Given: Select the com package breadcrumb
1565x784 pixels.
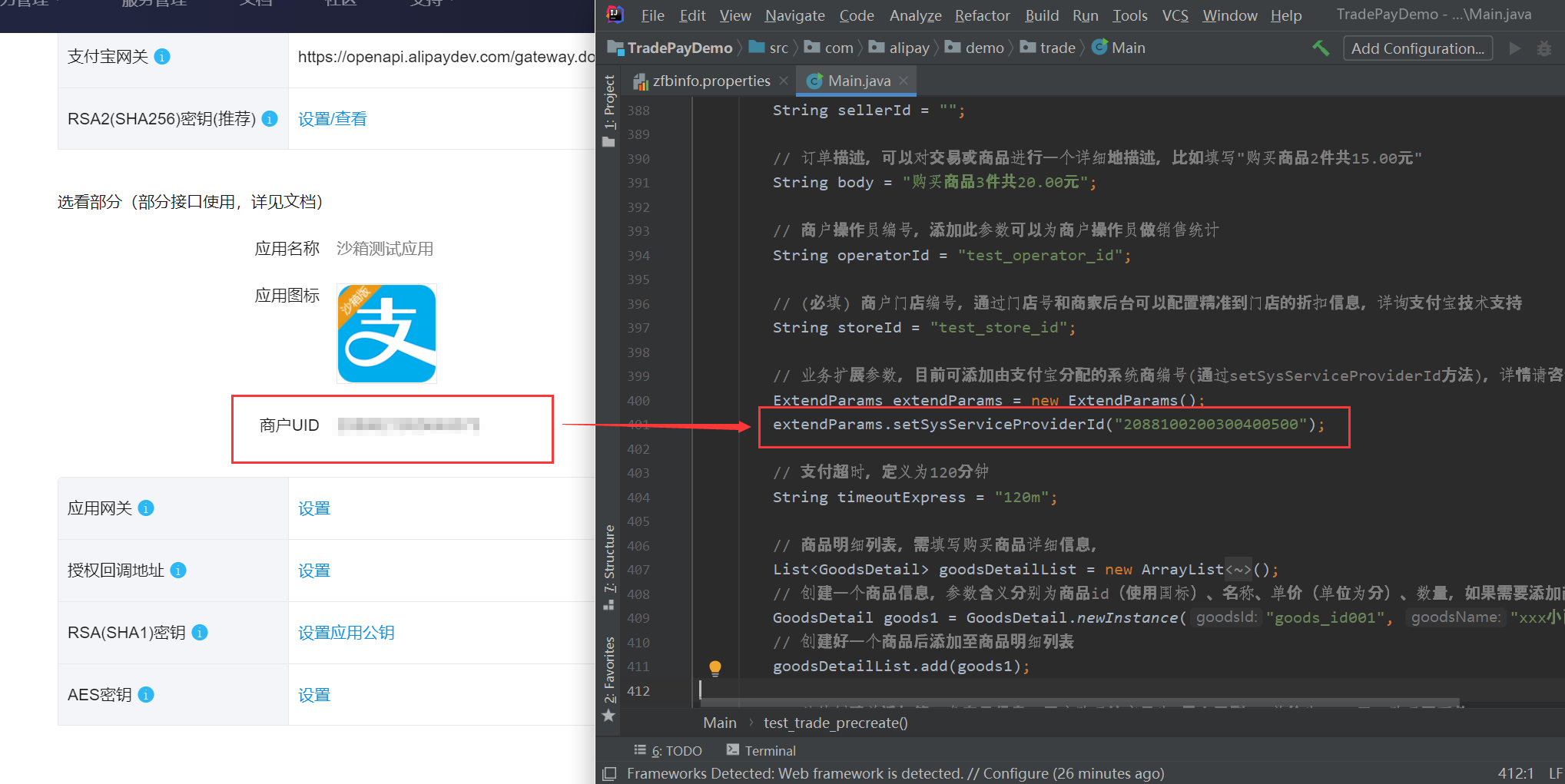Looking at the screenshot, I should coord(829,48).
